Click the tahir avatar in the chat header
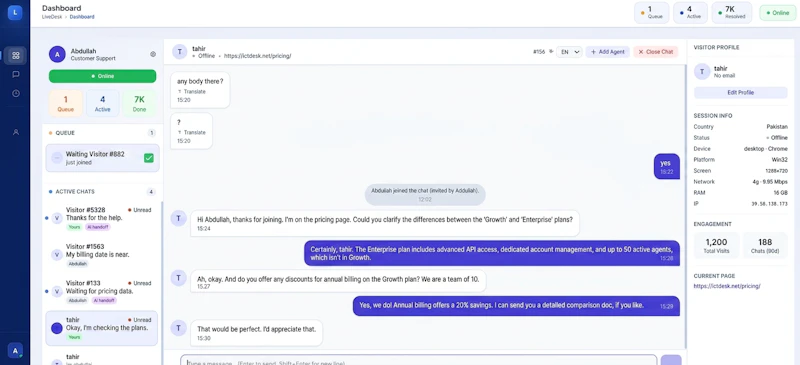Image resolution: width=800 pixels, height=365 pixels. point(180,52)
